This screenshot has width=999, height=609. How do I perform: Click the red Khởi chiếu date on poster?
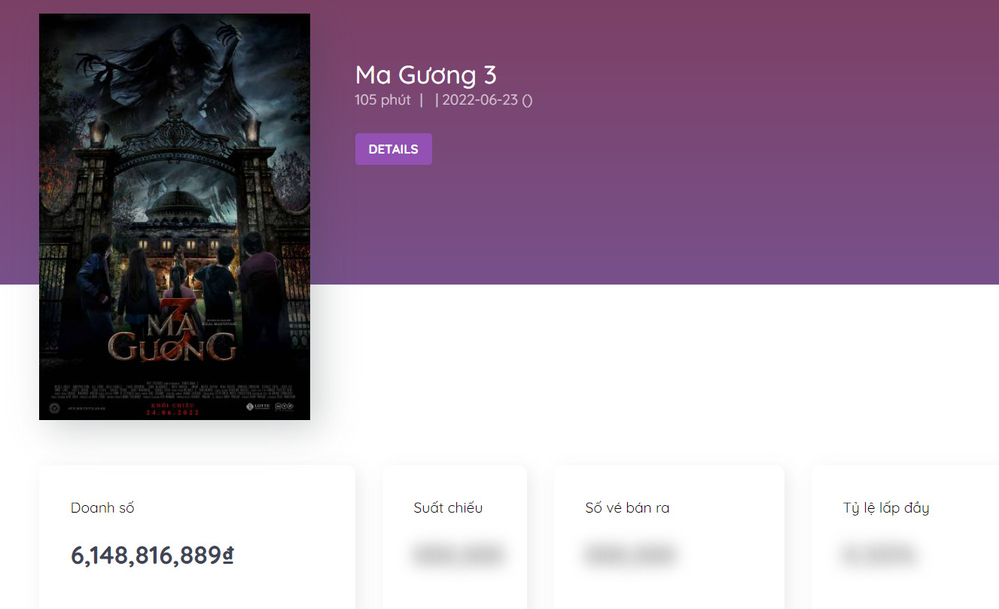pos(172,409)
